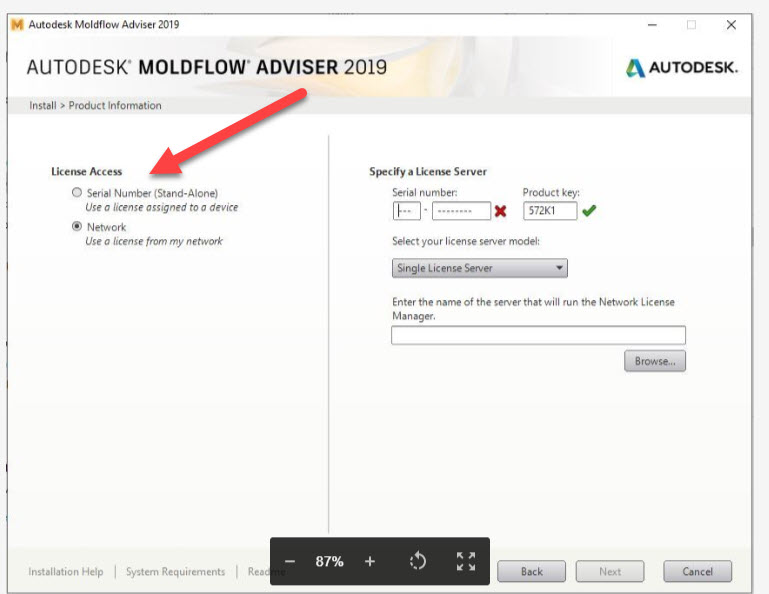The width and height of the screenshot is (769, 594).
Task: Click the Product Information breadcrumb text
Action: point(115,105)
